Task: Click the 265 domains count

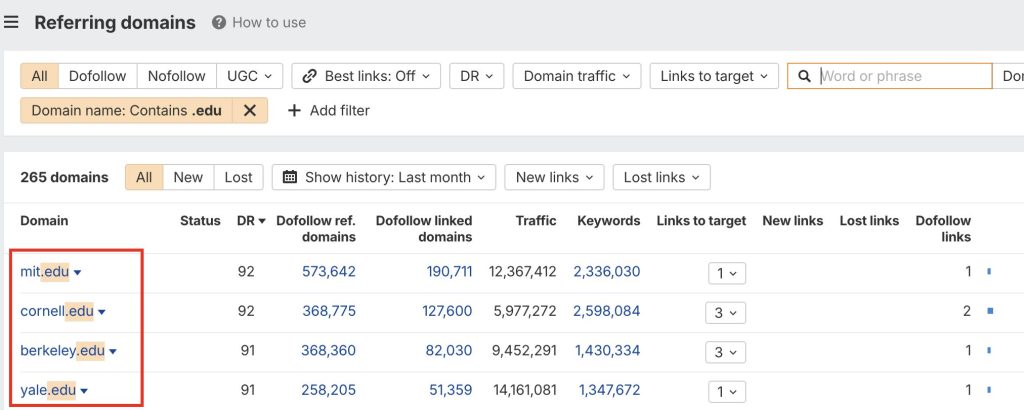Action: [x=65, y=178]
